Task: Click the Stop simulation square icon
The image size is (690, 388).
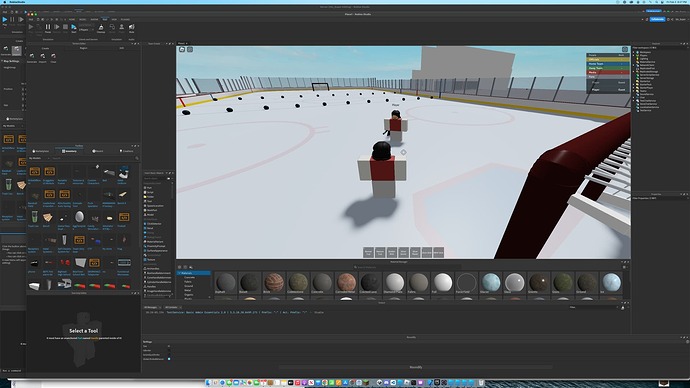Action: pyautogui.click(x=65, y=27)
